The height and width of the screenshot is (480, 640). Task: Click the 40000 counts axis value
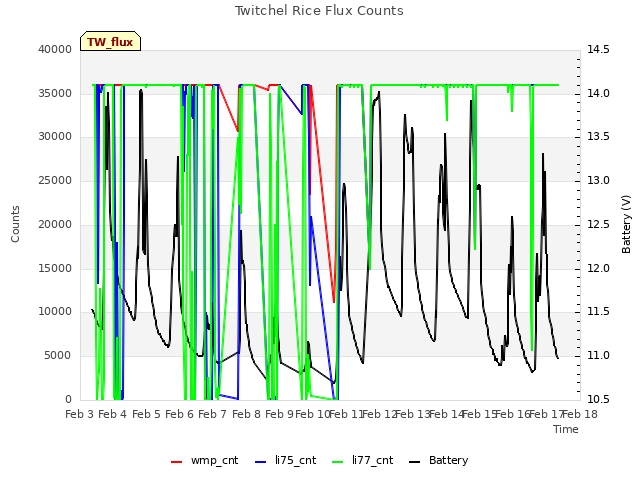pyautogui.click(x=55, y=49)
